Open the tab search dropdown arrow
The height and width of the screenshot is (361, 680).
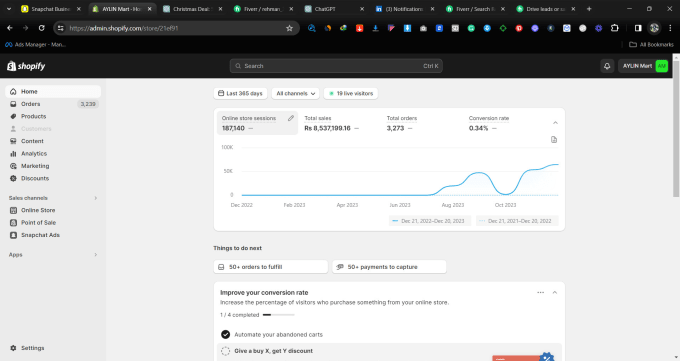click(x=9, y=9)
